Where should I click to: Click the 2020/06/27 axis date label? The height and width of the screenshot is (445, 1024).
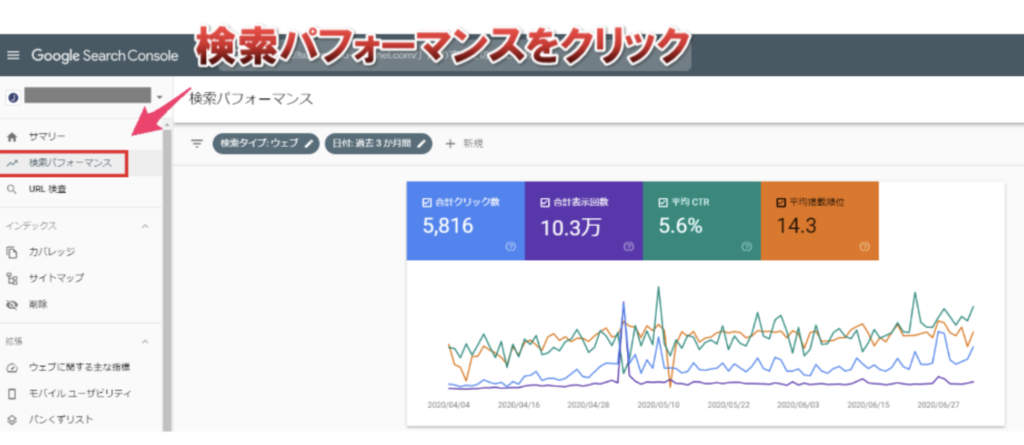click(x=938, y=405)
